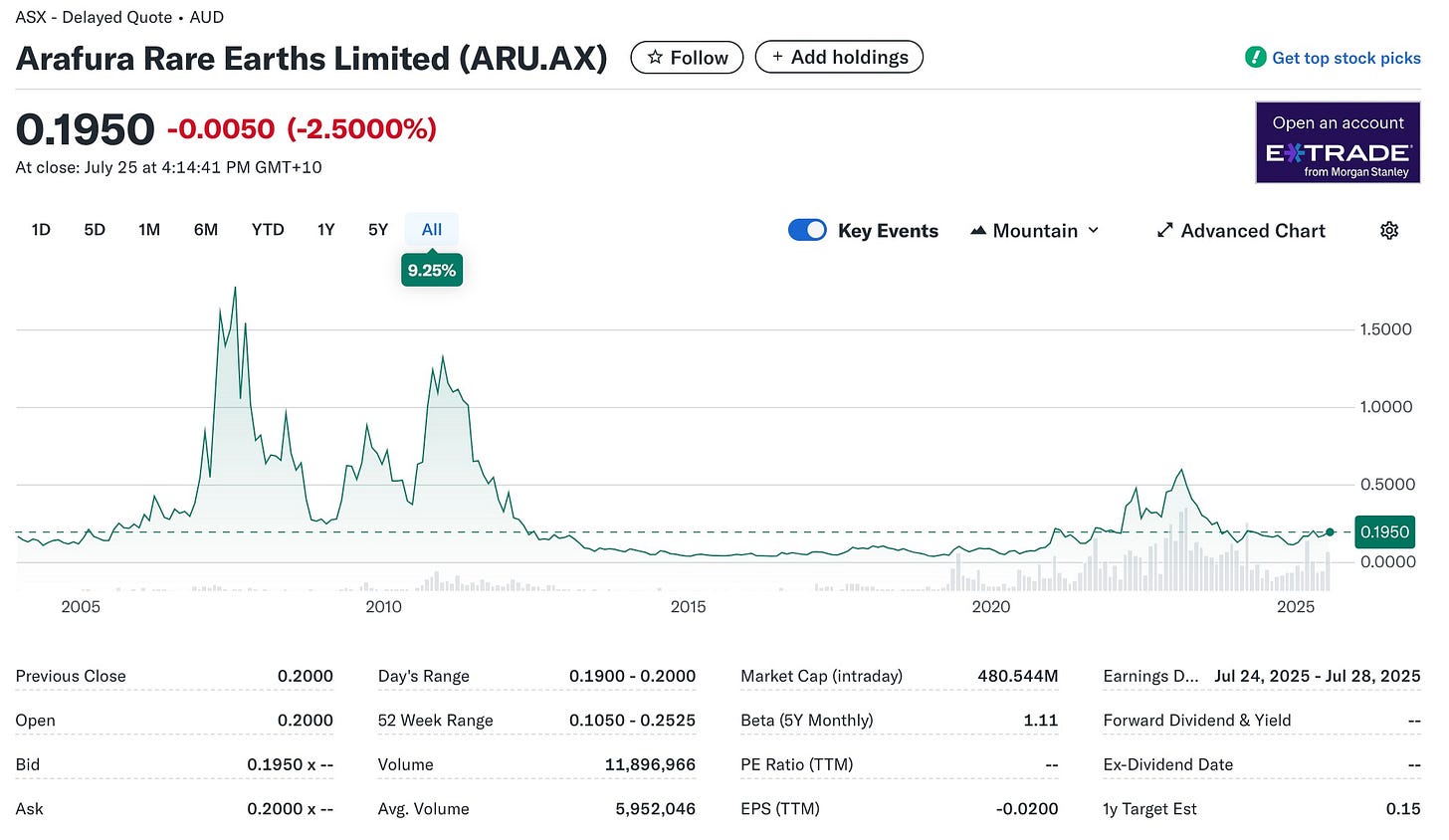Click the Volume value 11,896,966
This screenshot has height=840, width=1449.
tap(650, 764)
